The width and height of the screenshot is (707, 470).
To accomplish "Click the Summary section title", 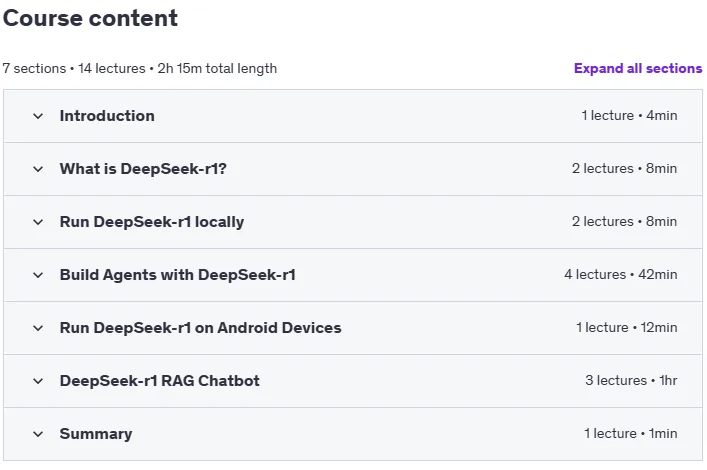I will pyautogui.click(x=96, y=434).
